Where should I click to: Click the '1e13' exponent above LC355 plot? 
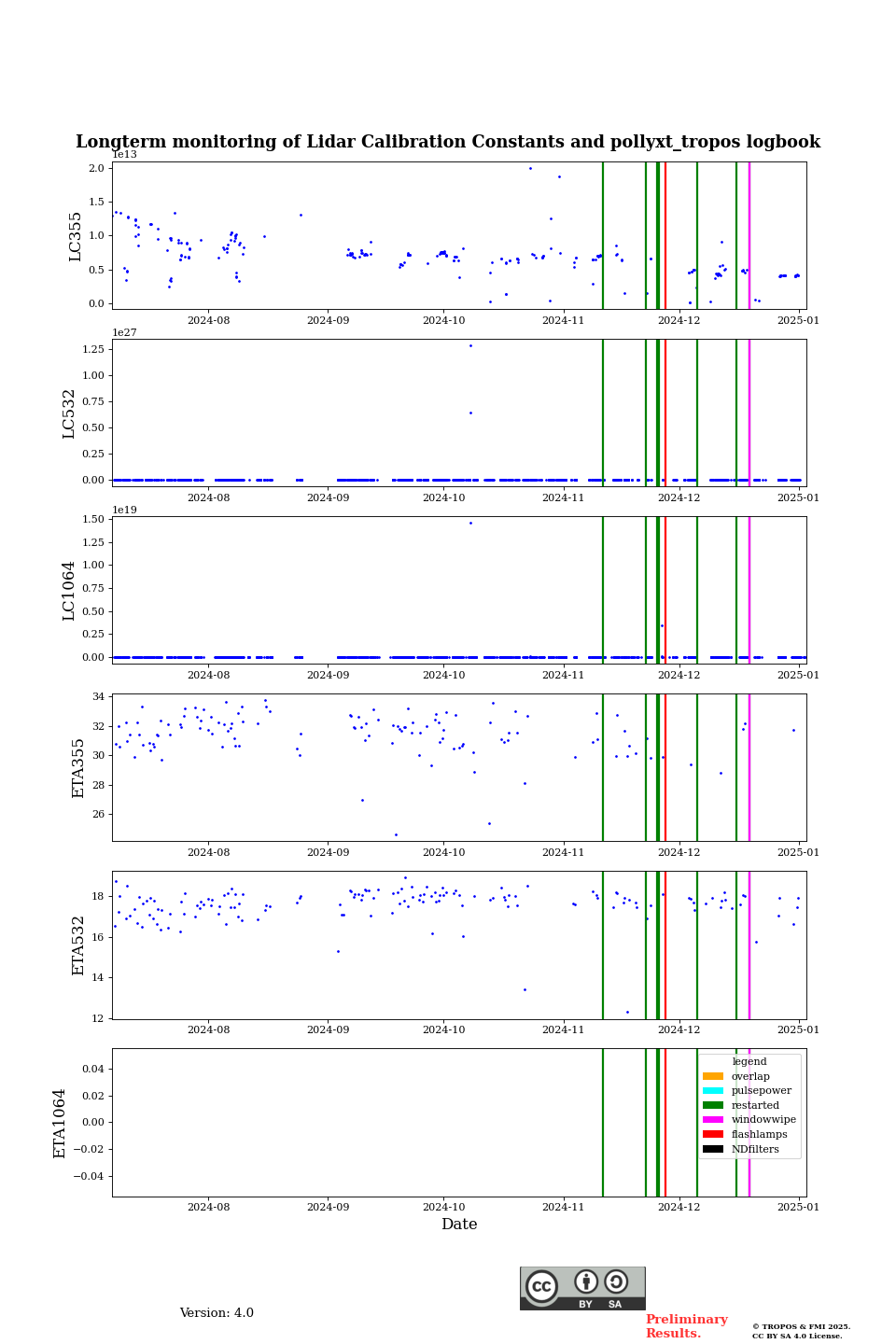(125, 155)
